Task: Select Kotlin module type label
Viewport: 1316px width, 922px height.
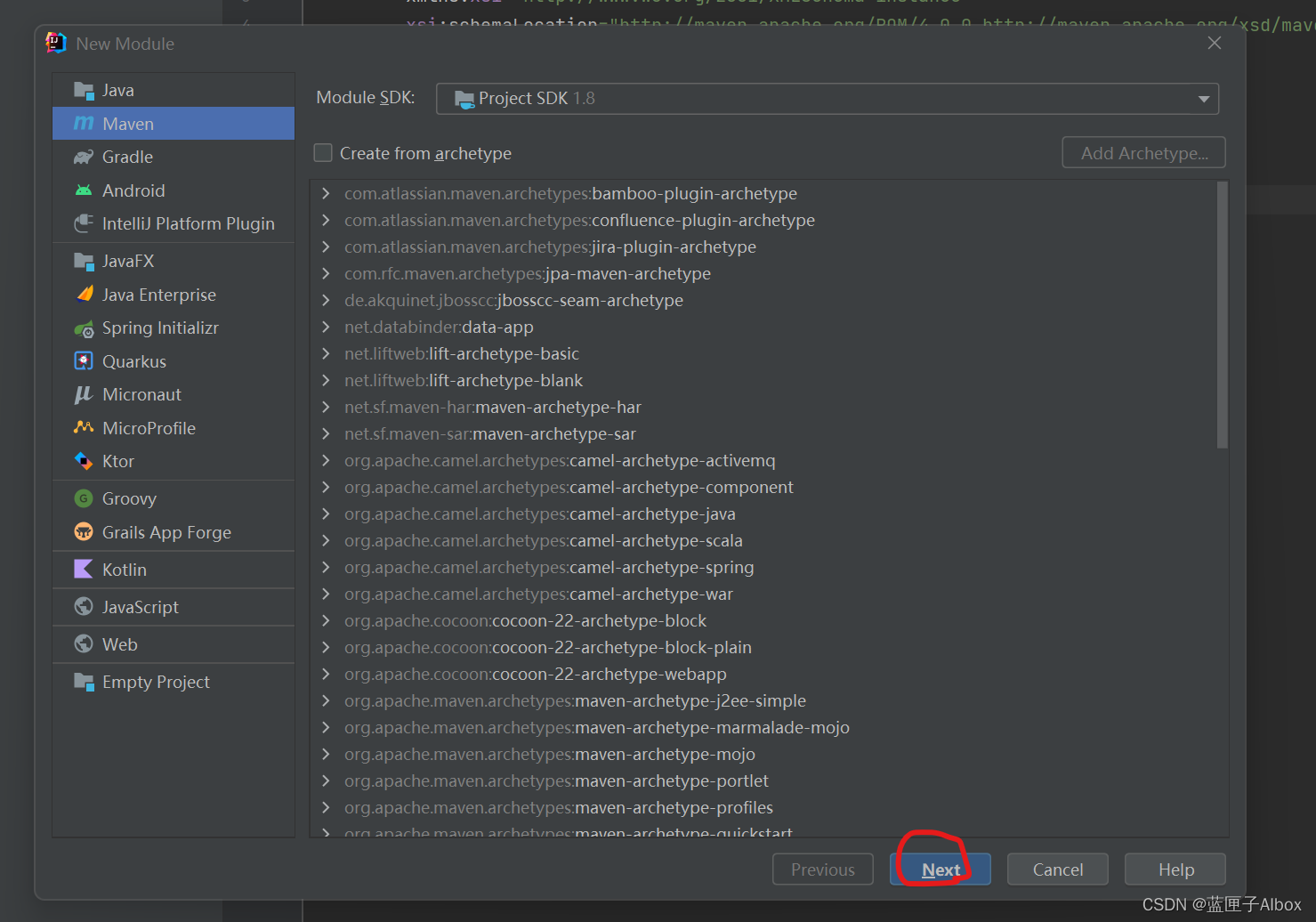Action: (x=125, y=570)
